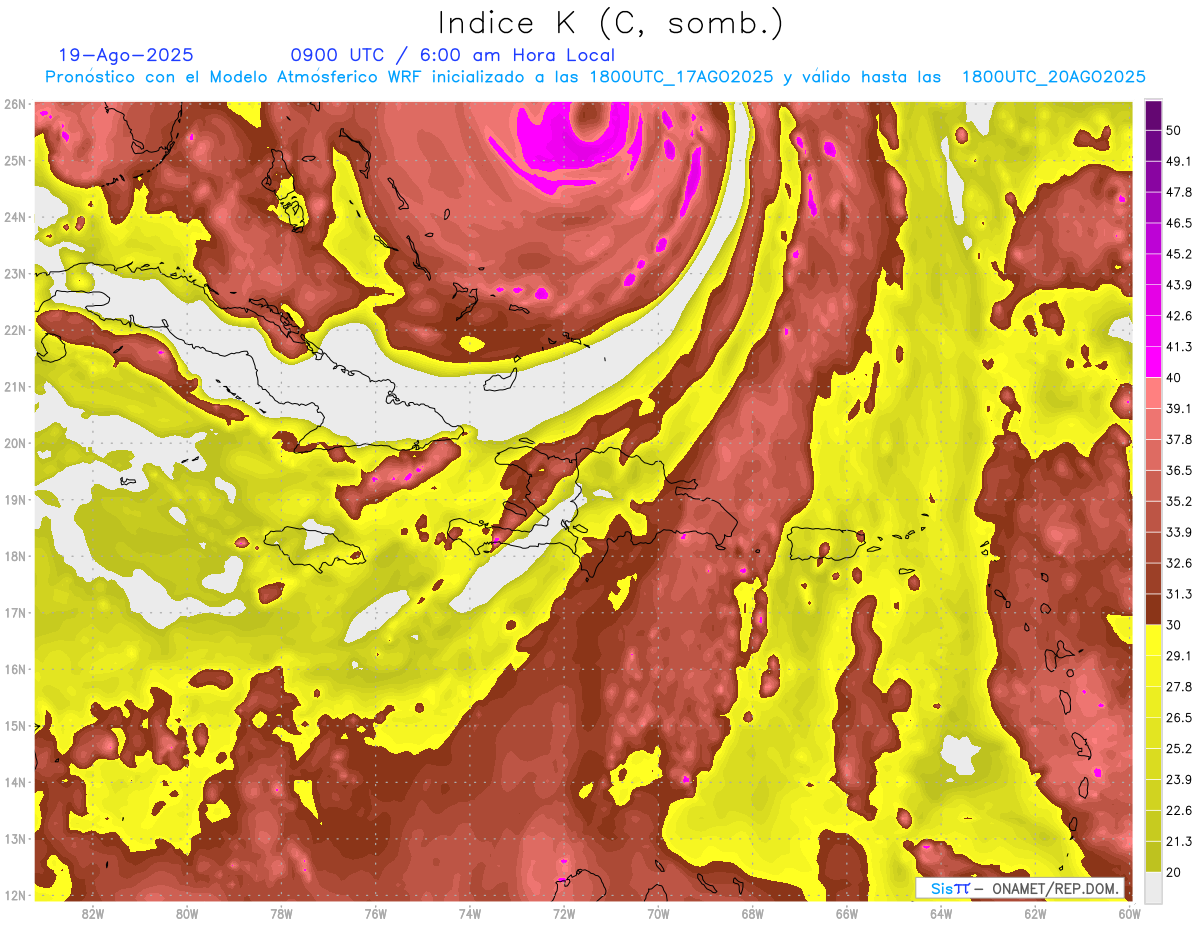The width and height of the screenshot is (1200, 927).
Task: Click the longitude label "72W"
Action: (x=564, y=914)
